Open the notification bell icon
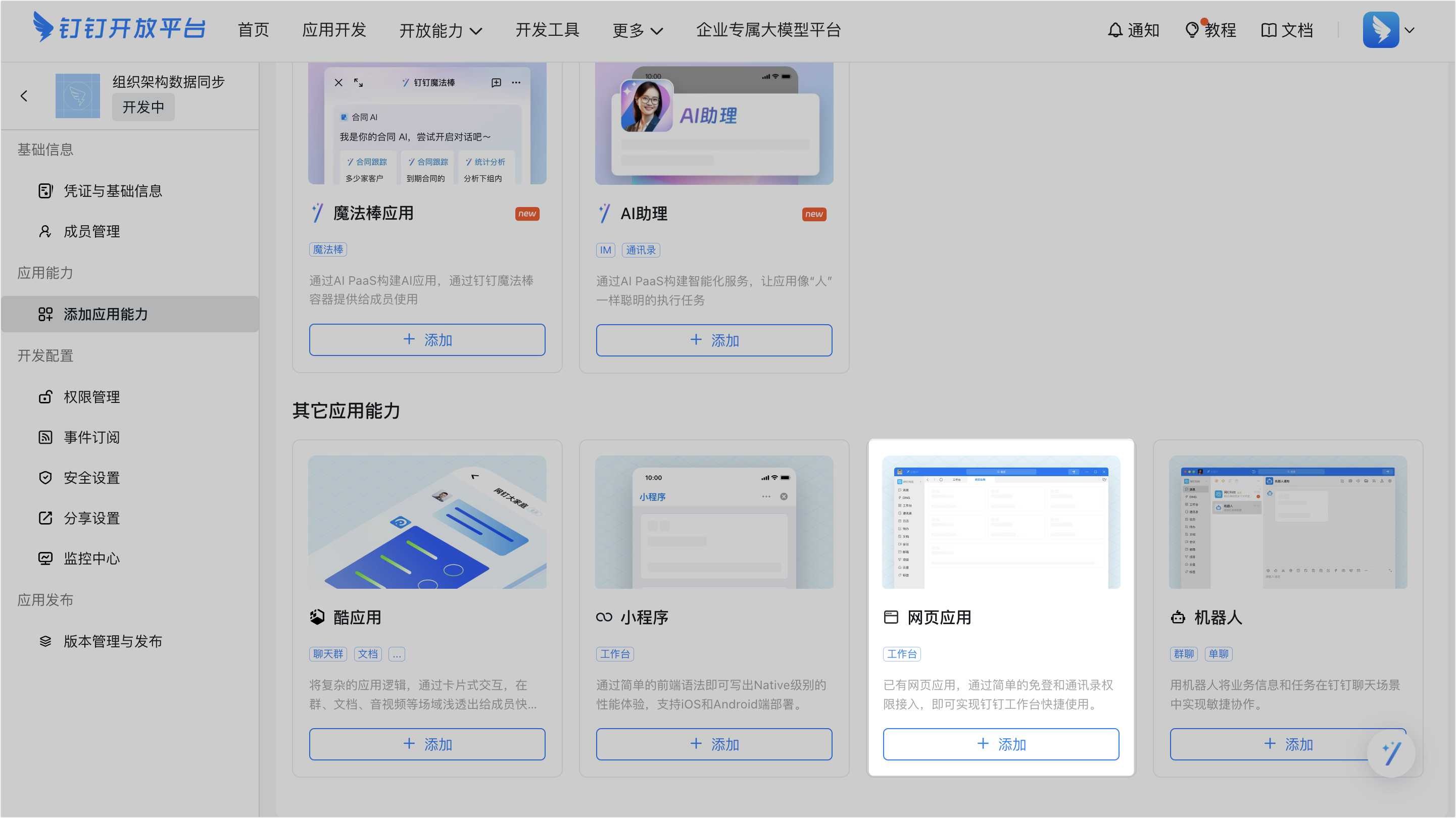Image resolution: width=1456 pixels, height=818 pixels. tap(1114, 30)
